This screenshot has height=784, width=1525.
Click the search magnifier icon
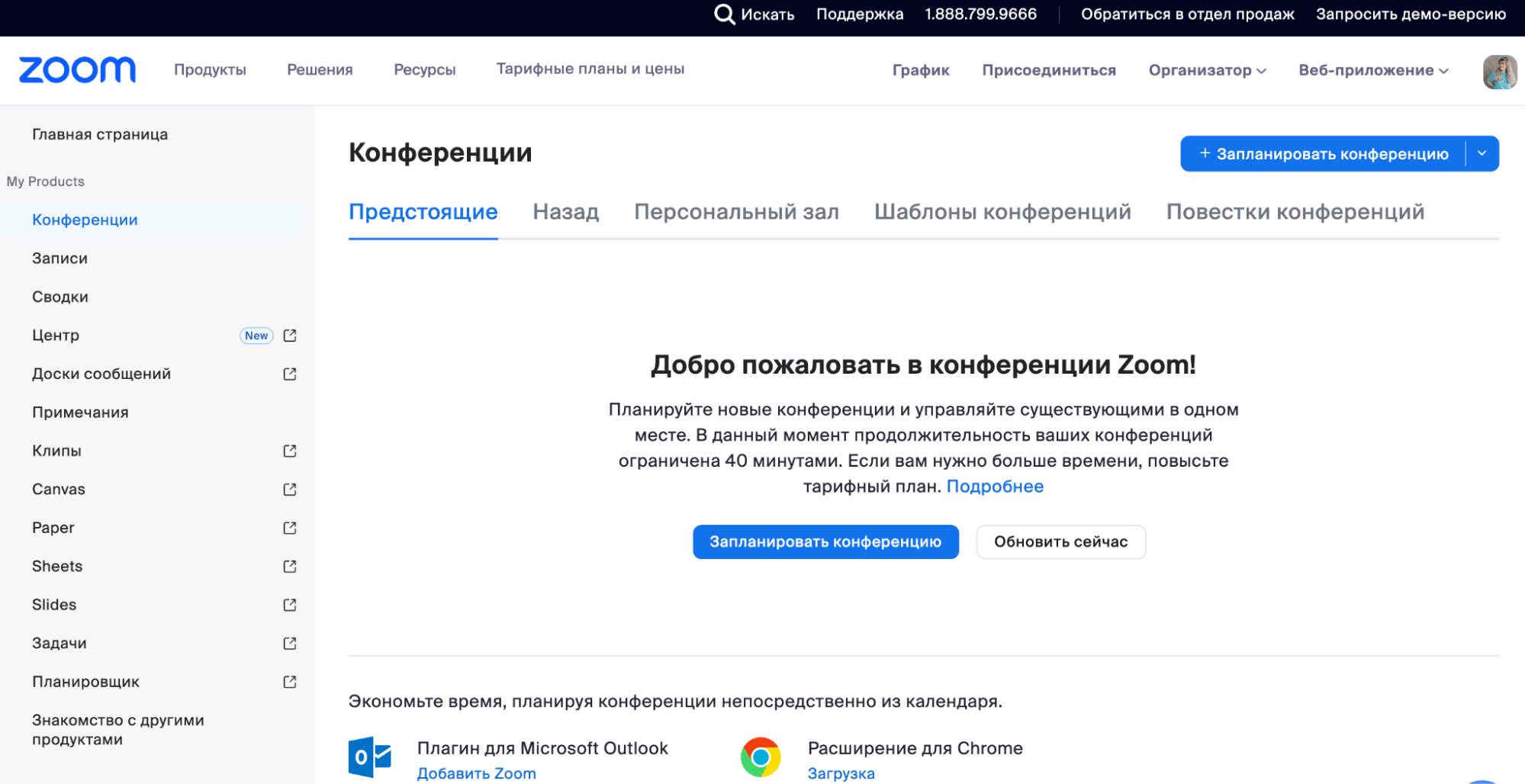[724, 14]
